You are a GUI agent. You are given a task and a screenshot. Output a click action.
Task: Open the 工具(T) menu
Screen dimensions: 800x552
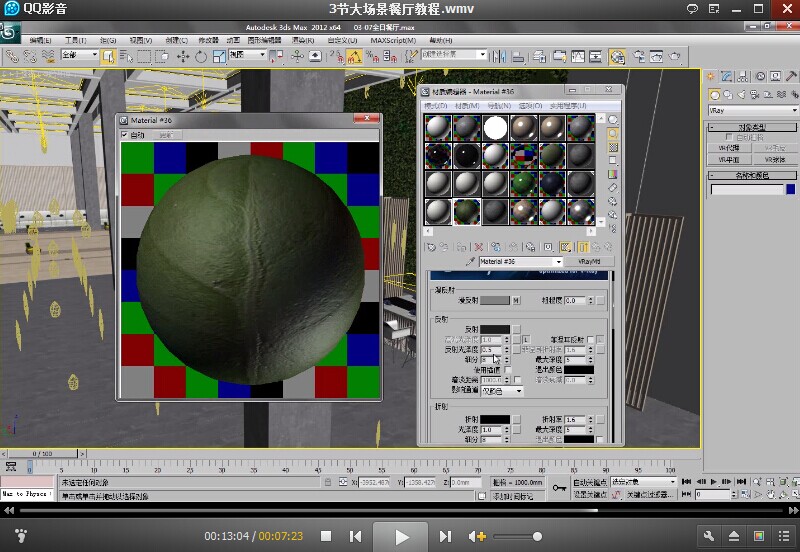[x=76, y=40]
